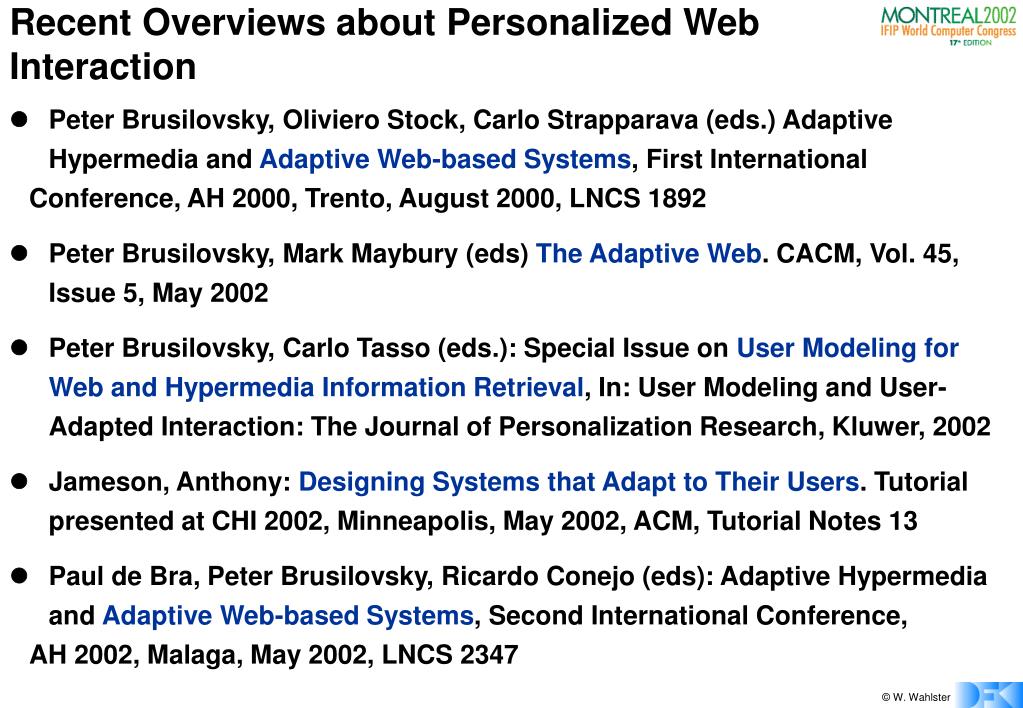The width and height of the screenshot is (1023, 708).
Task: Open User Modeling for link text
Action: coord(847,348)
